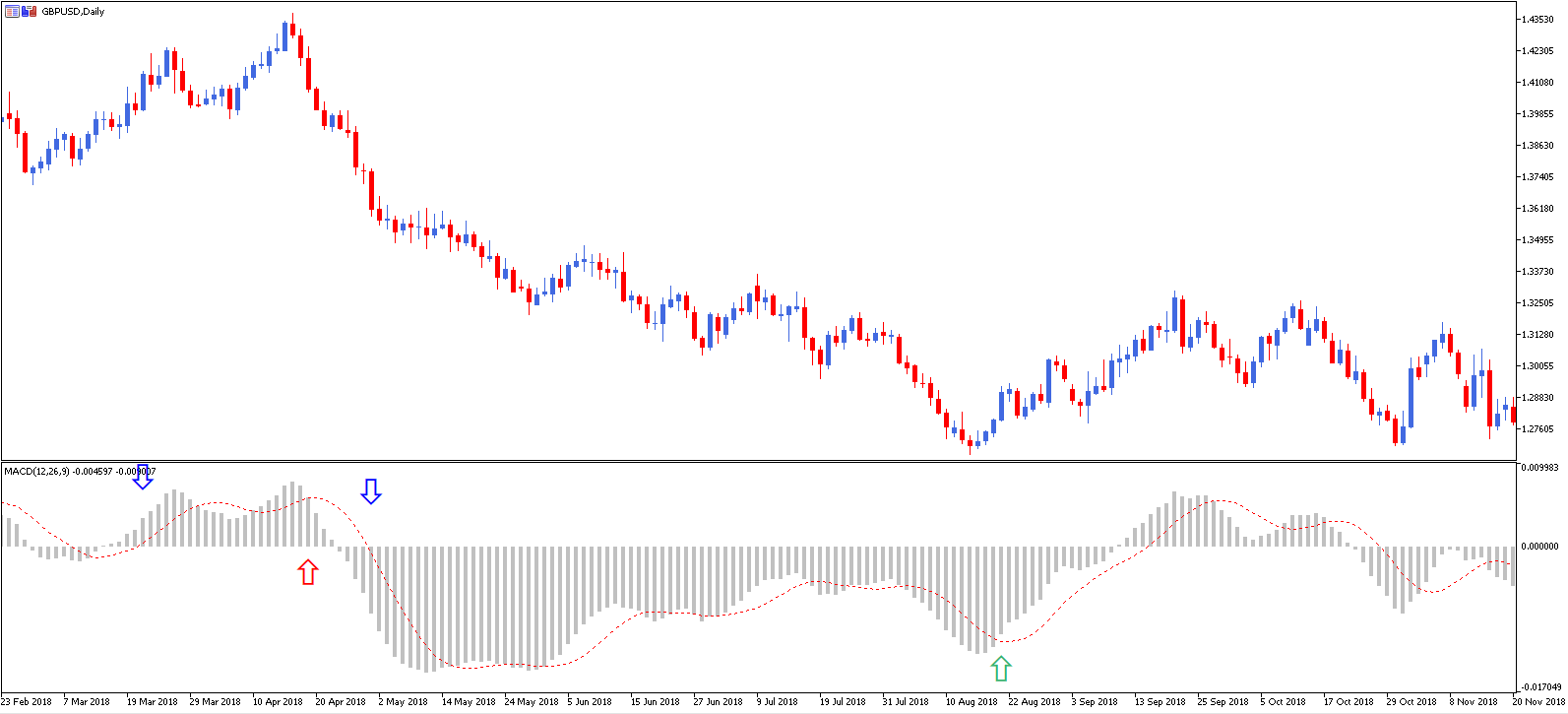Select the 23 Feb 2018 date label
The width and height of the screenshot is (1568, 714).
(27, 702)
